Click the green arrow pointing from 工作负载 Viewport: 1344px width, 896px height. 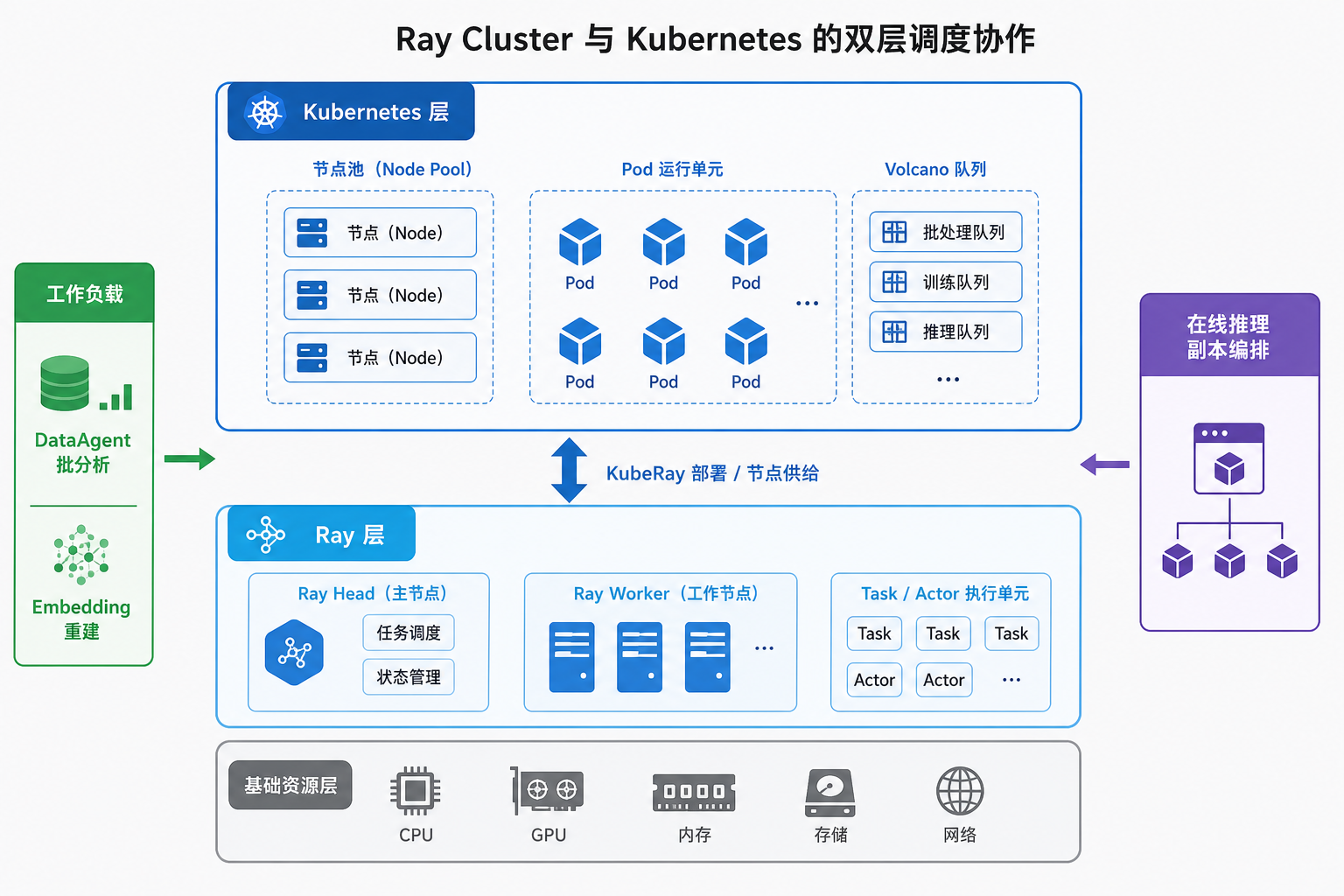pos(190,458)
